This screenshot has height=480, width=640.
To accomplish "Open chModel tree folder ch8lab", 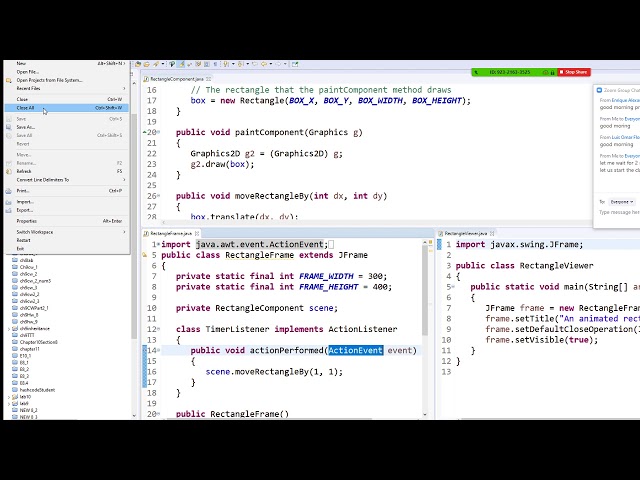I will pos(26,260).
